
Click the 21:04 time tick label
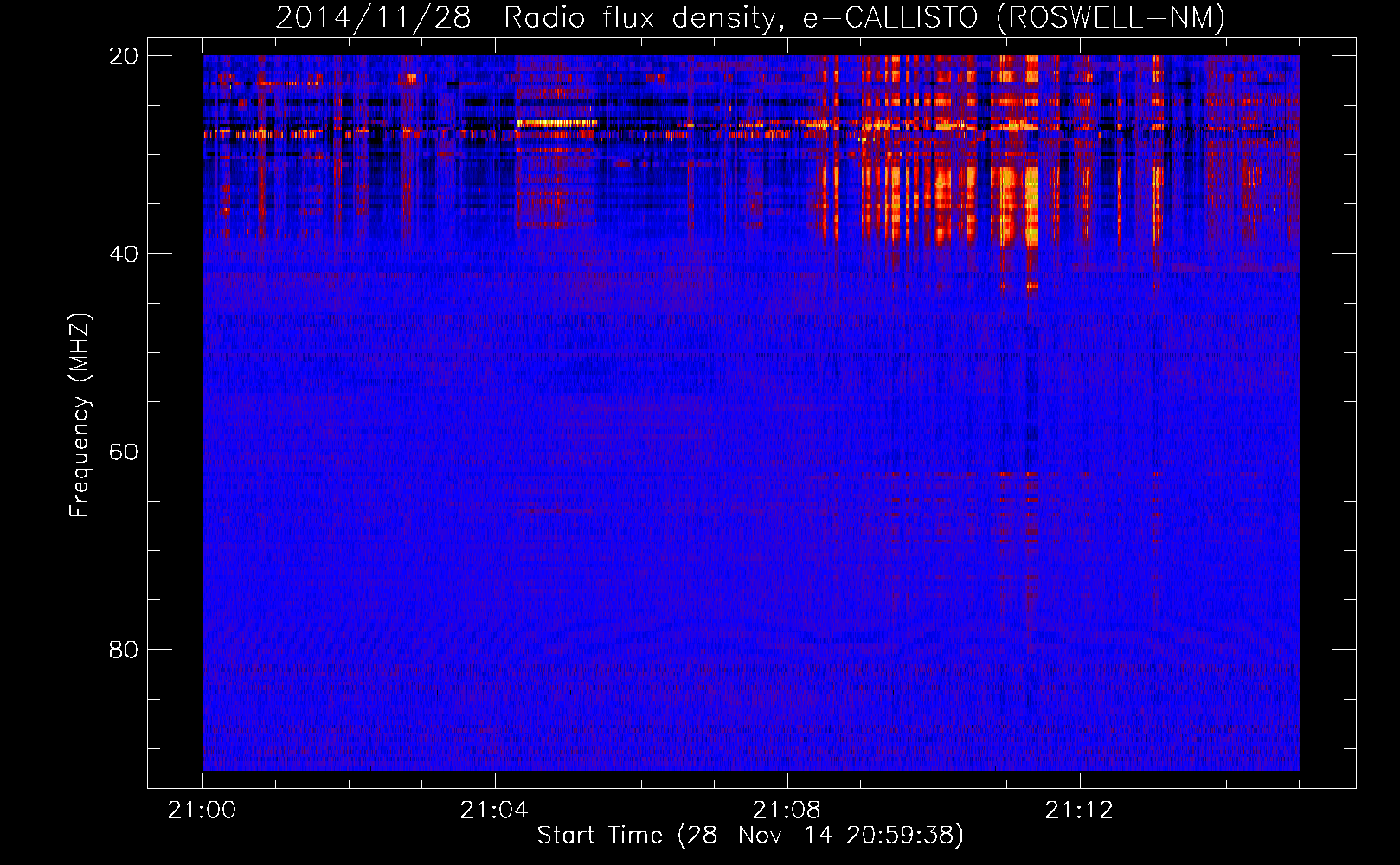click(x=493, y=810)
